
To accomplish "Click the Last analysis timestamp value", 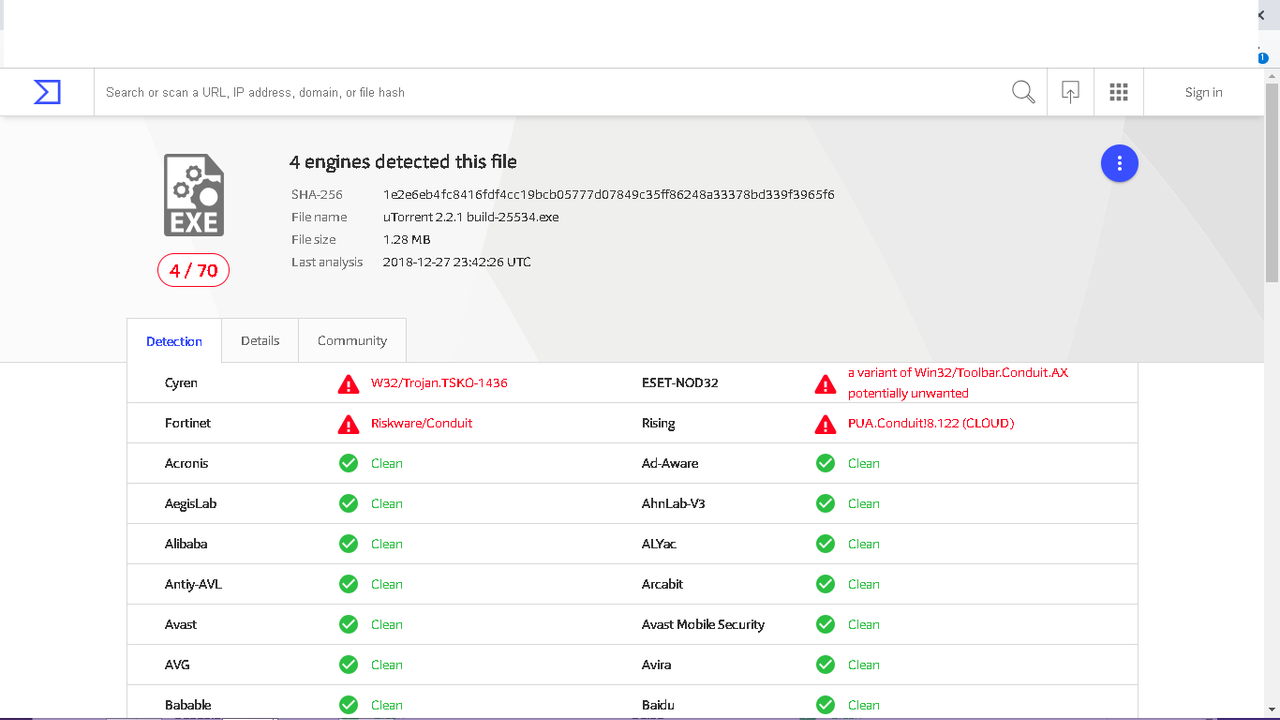I will pos(457,262).
